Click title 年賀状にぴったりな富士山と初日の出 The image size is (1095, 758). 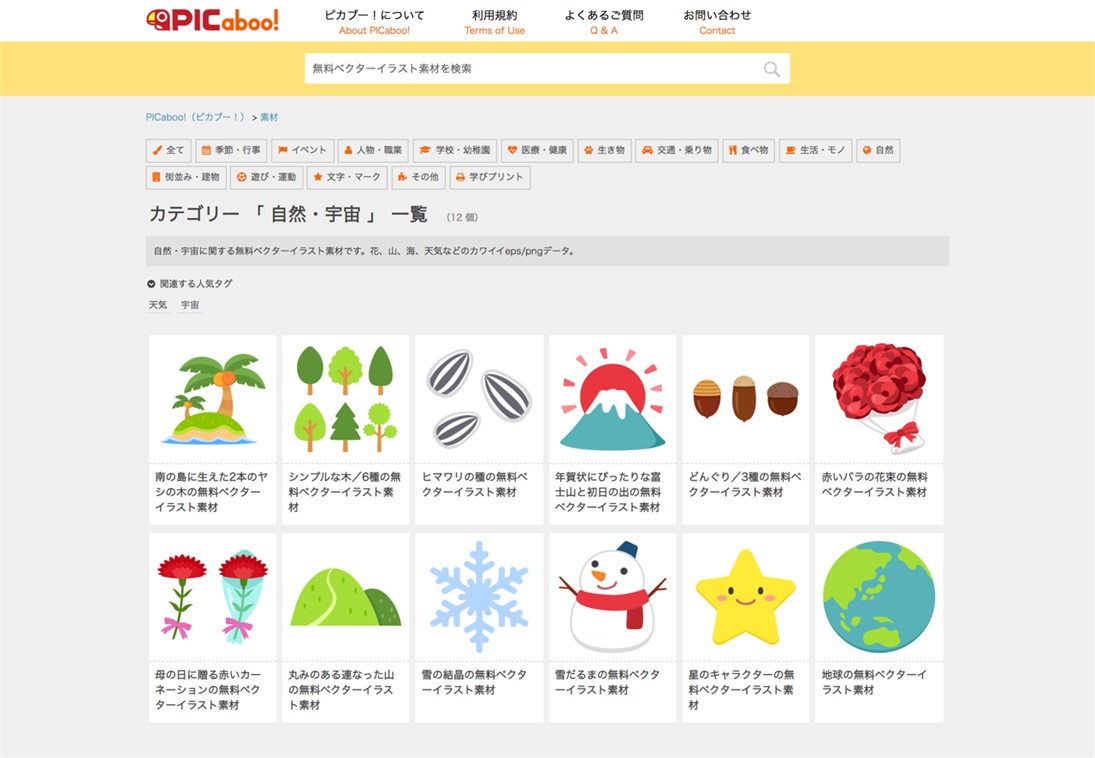[x=608, y=492]
